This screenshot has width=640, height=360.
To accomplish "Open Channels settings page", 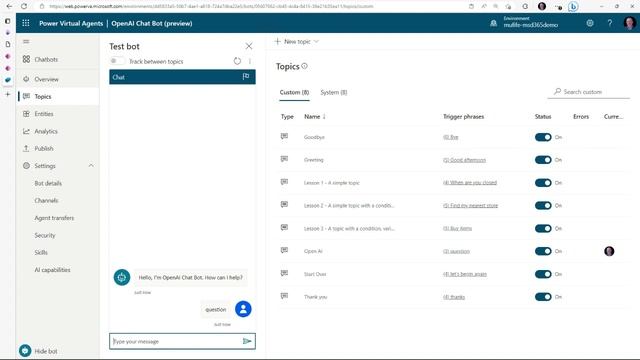I will (x=46, y=200).
